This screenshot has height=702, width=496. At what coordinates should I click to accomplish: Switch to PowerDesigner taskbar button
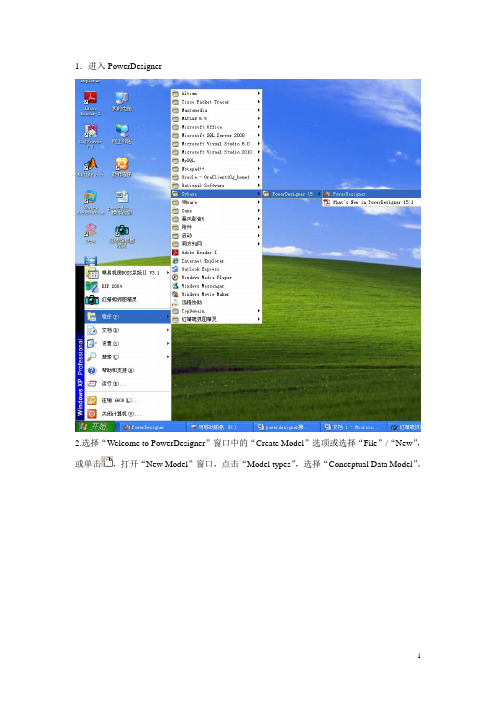tap(153, 427)
